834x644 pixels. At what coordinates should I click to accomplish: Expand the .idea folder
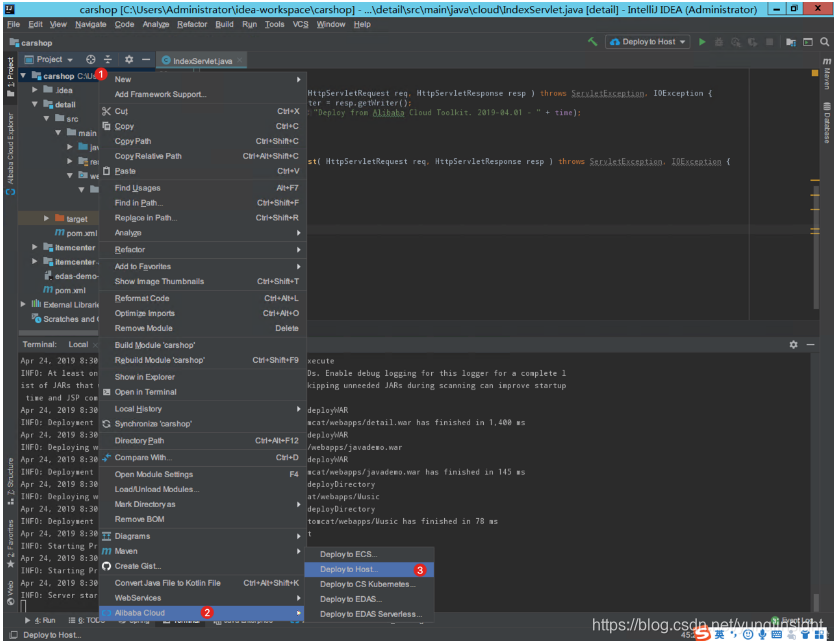[x=35, y=90]
